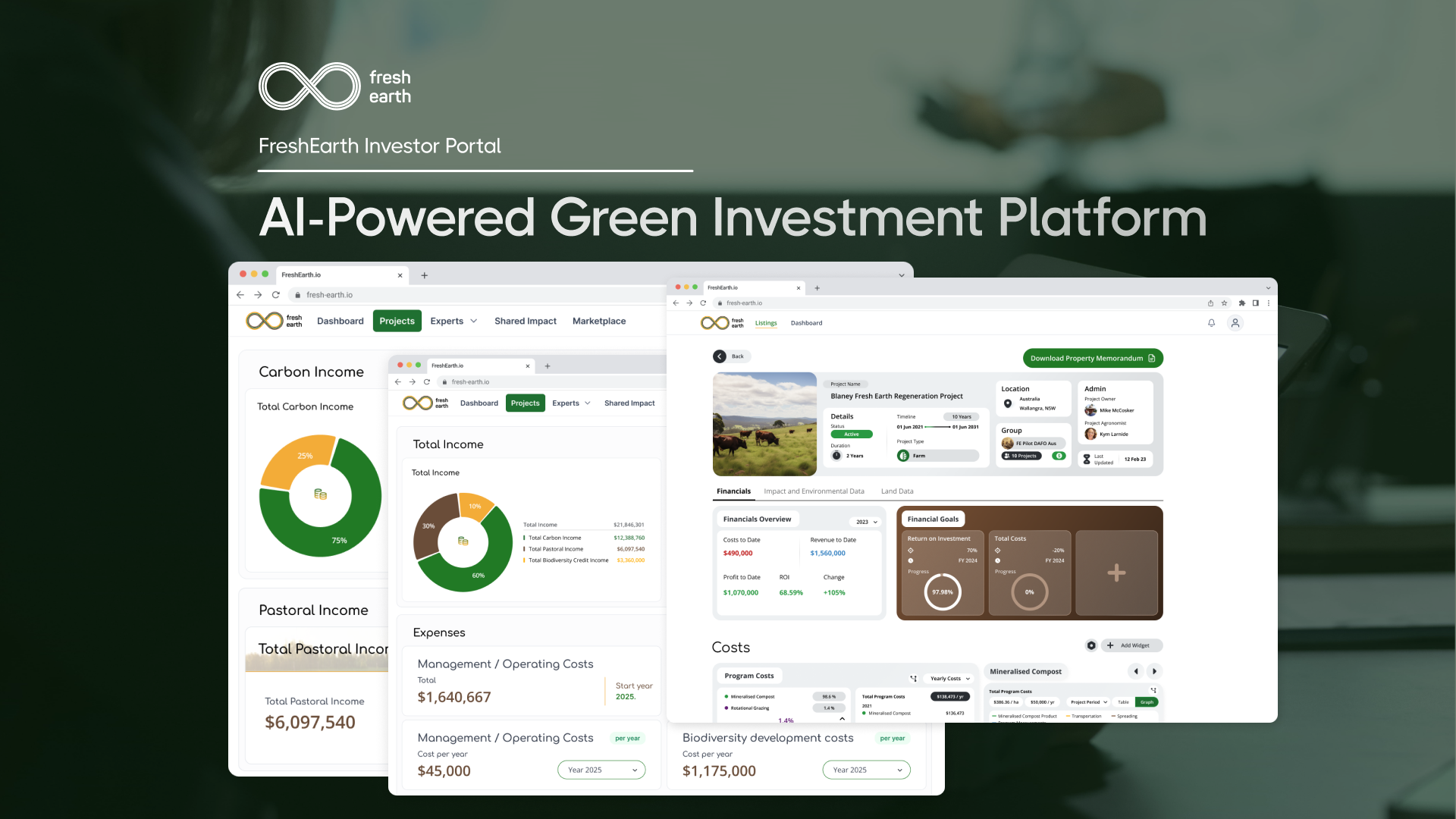Show previous Mineralised Compost widget arrow
Viewport: 1456px width, 819px height.
1135,671
